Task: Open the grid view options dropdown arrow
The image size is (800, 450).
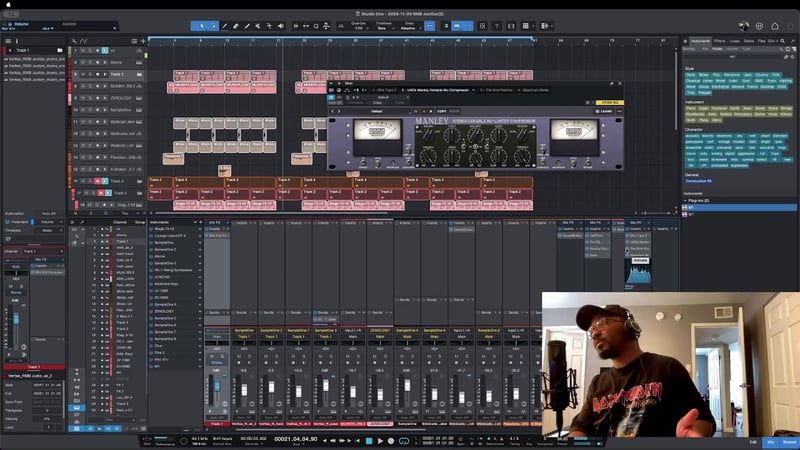Action: click(533, 26)
